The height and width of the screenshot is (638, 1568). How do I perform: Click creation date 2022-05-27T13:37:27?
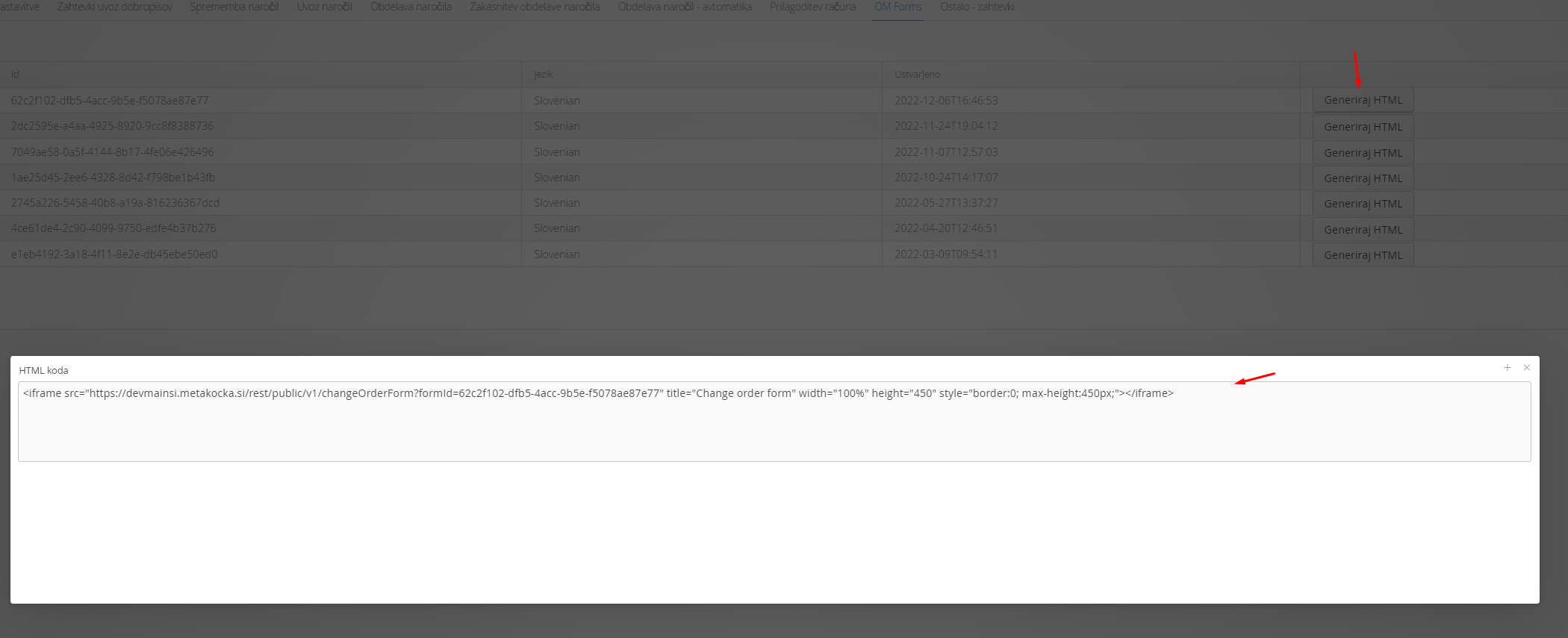[946, 203]
